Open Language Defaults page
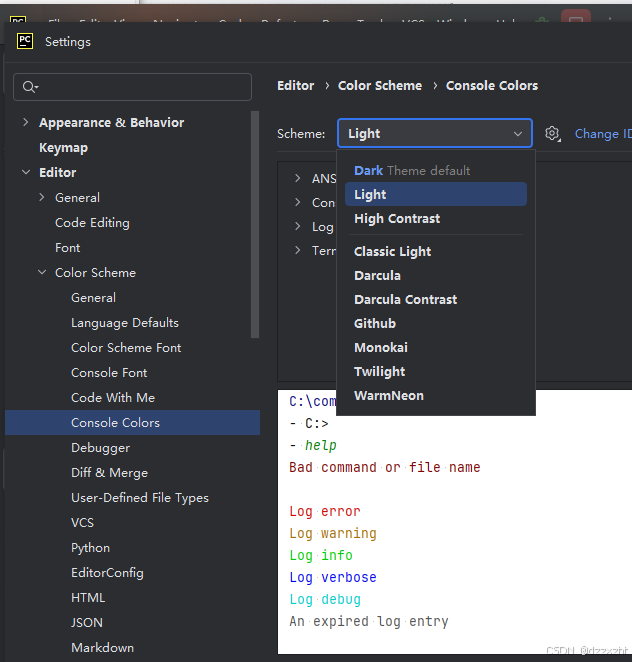632x662 pixels. pyautogui.click(x=125, y=323)
